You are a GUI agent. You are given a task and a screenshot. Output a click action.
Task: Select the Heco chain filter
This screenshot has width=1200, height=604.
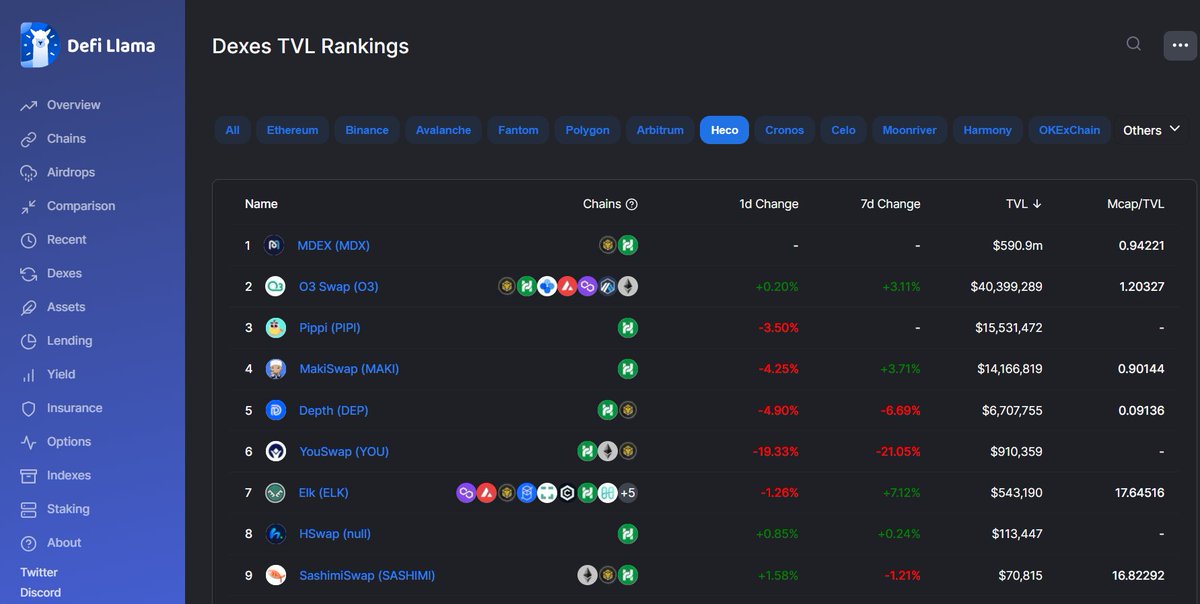(724, 130)
